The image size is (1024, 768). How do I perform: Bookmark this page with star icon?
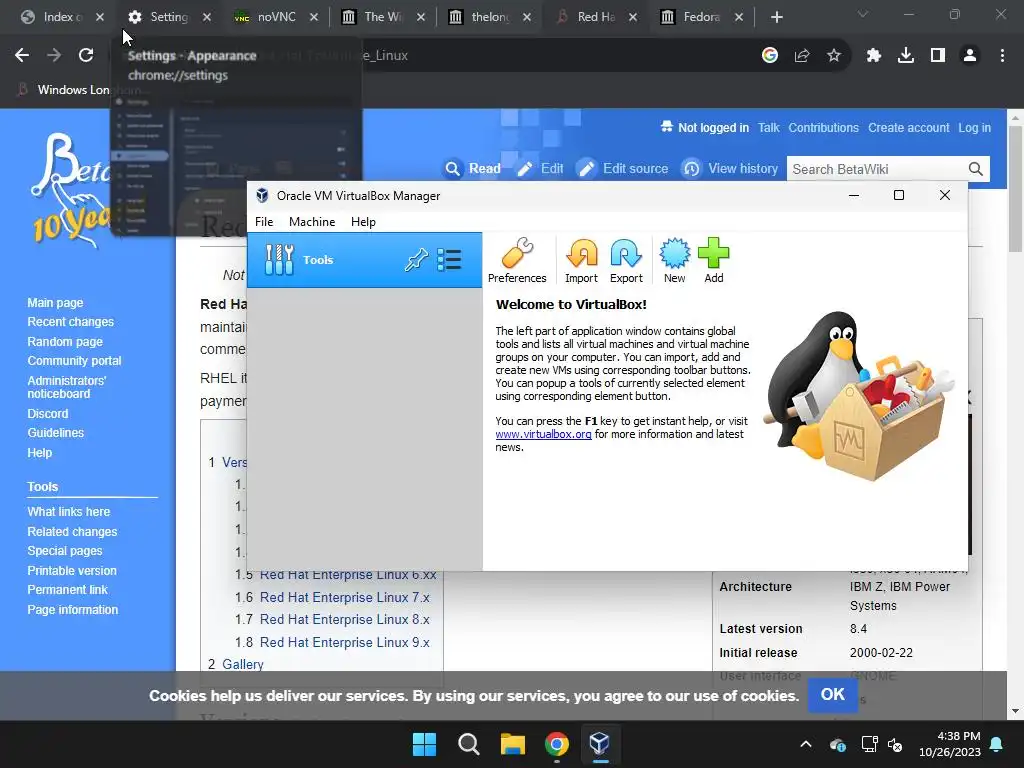[834, 56]
